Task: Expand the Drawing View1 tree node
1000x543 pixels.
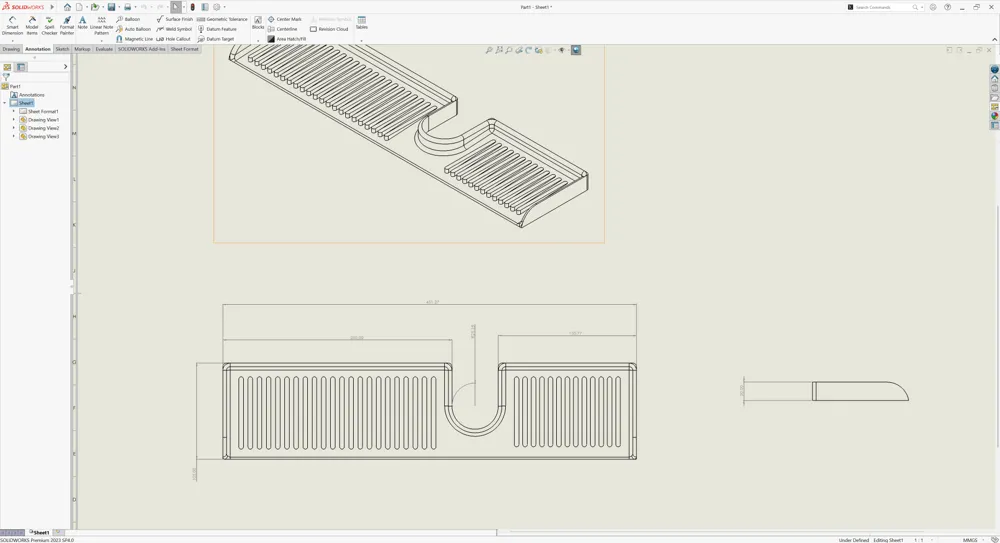Action: pyautogui.click(x=13, y=119)
